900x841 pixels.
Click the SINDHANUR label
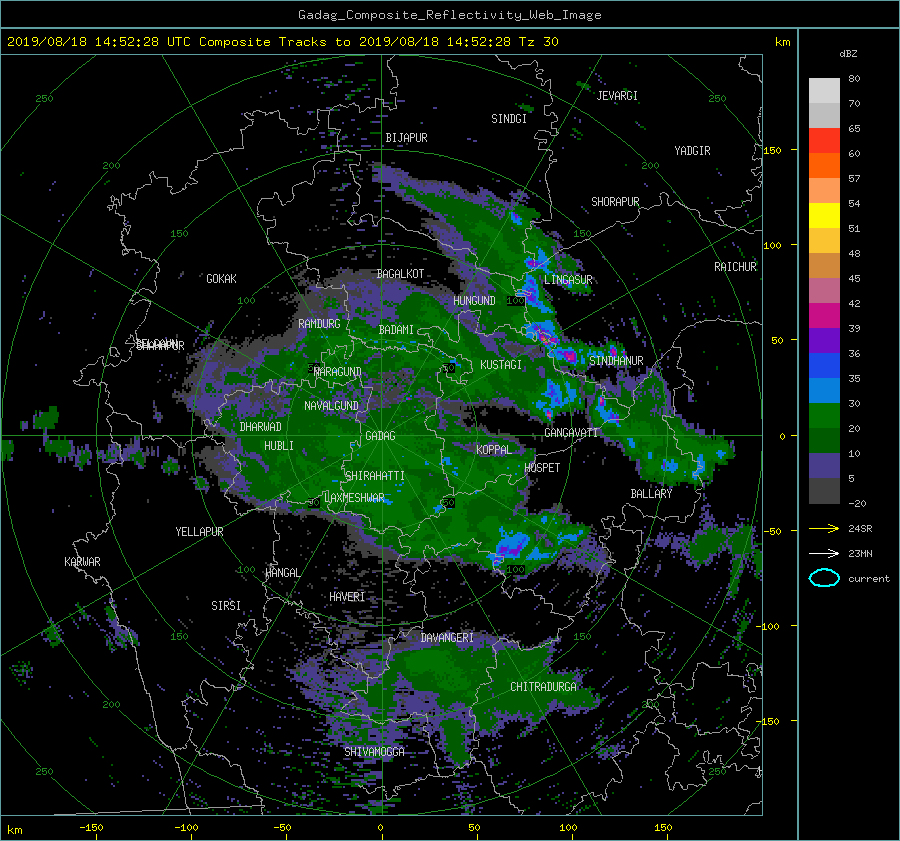pyautogui.click(x=616, y=361)
